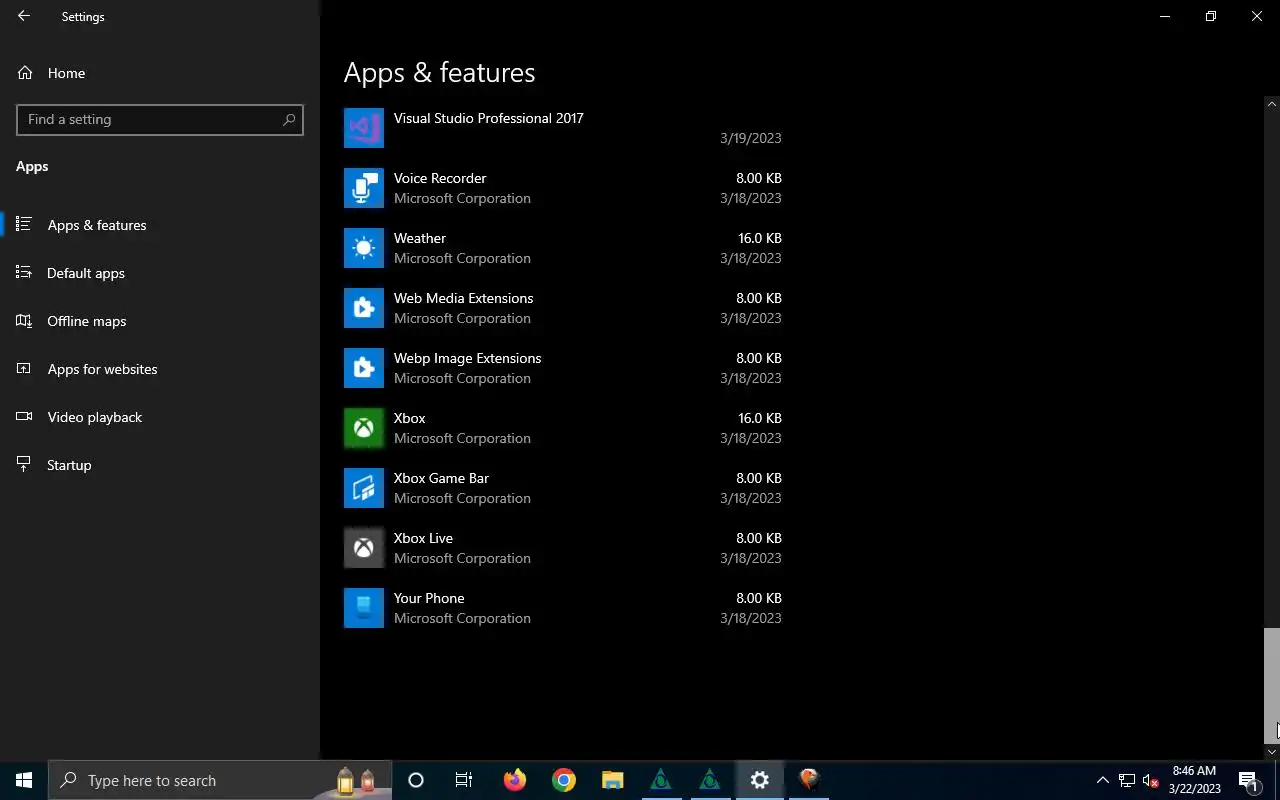Open Offline maps settings page
The image size is (1280, 800).
[160, 321]
